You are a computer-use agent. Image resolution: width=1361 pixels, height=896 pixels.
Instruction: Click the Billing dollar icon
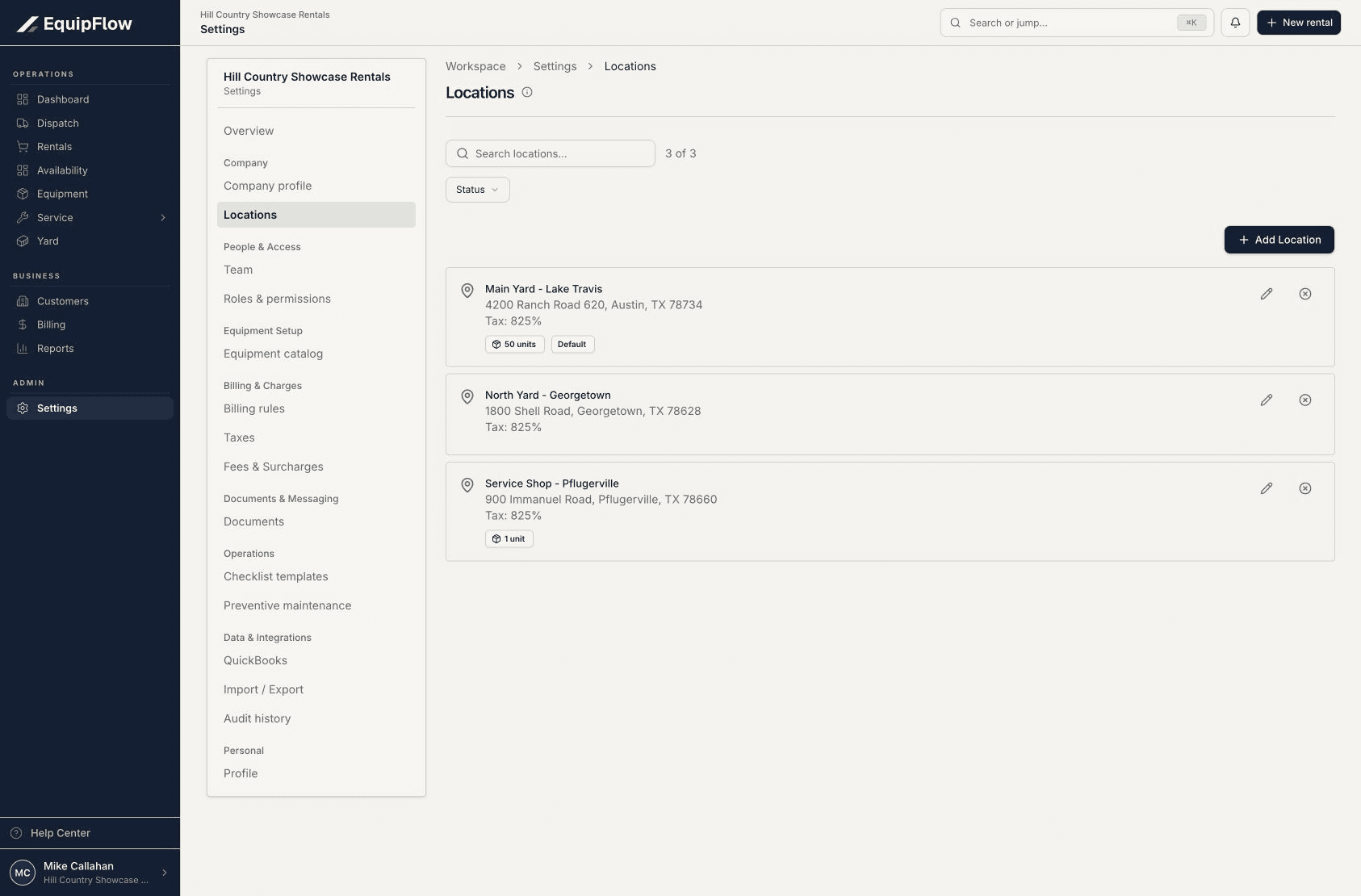coord(23,324)
